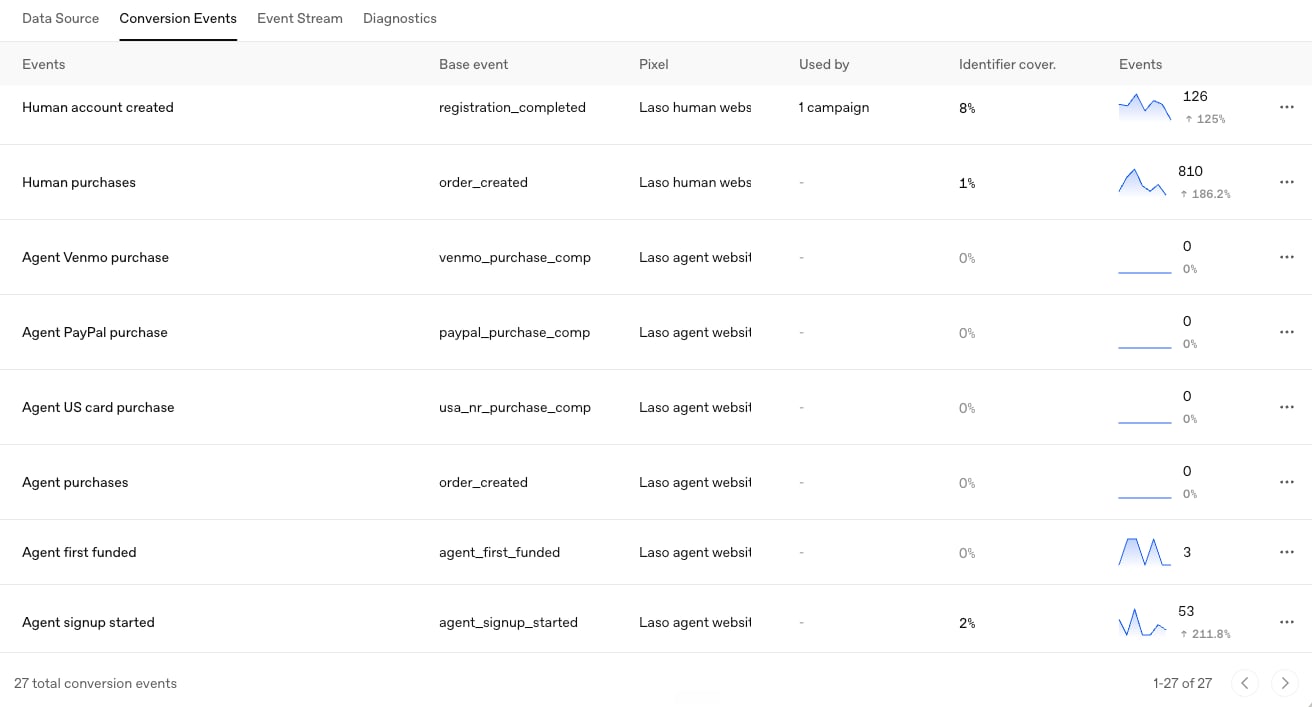Screen dimensions: 1312x707
Task: Click the Identifier cover. column header
Action: click(x=1007, y=64)
